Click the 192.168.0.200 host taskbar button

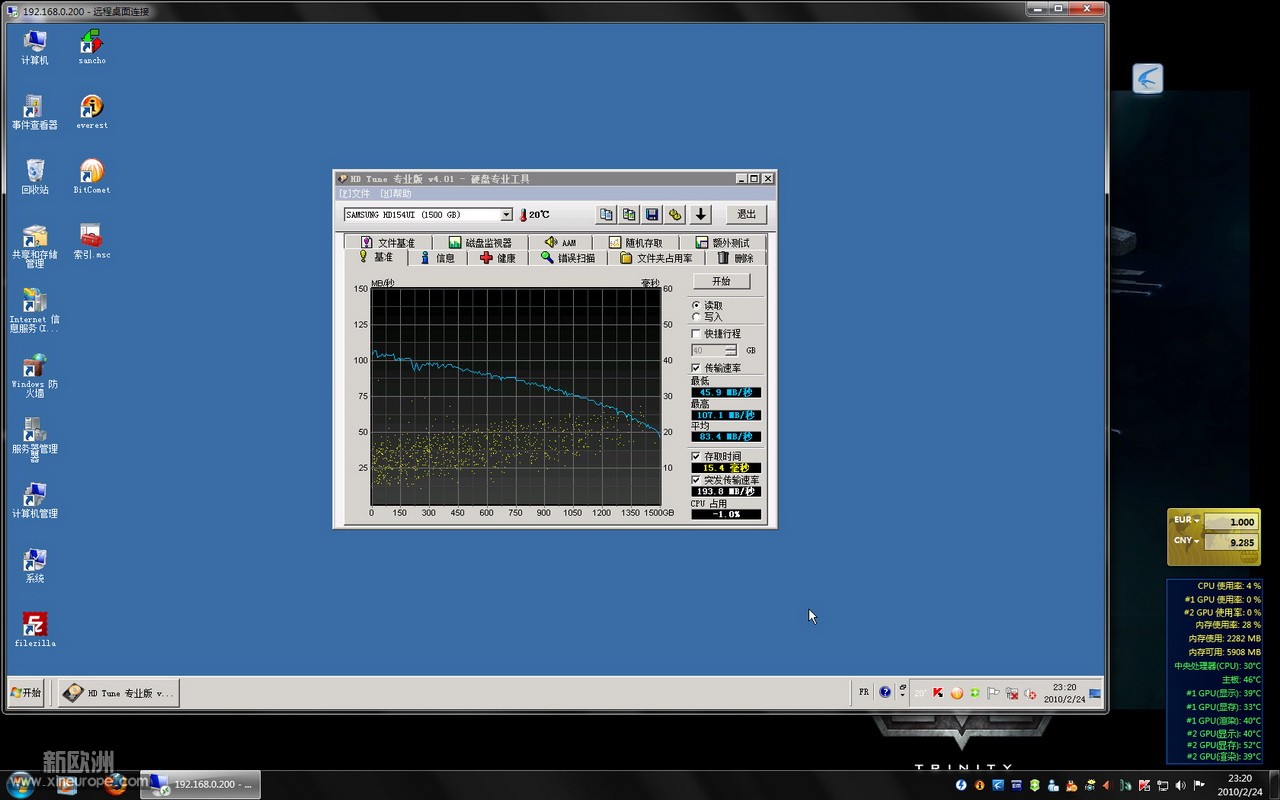tap(200, 784)
